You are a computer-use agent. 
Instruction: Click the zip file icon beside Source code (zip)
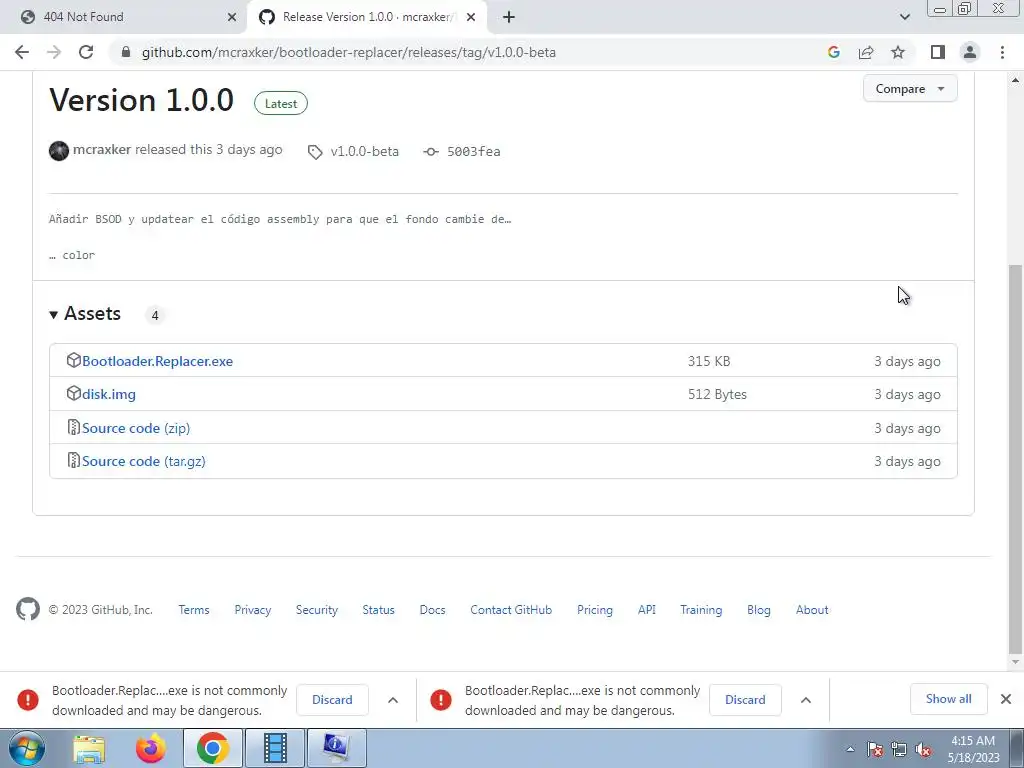73,427
